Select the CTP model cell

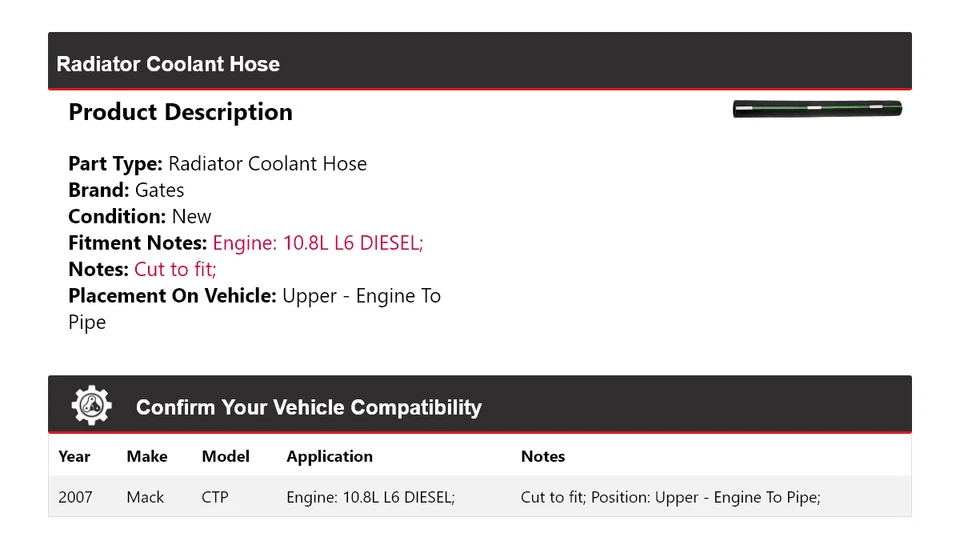tap(215, 497)
